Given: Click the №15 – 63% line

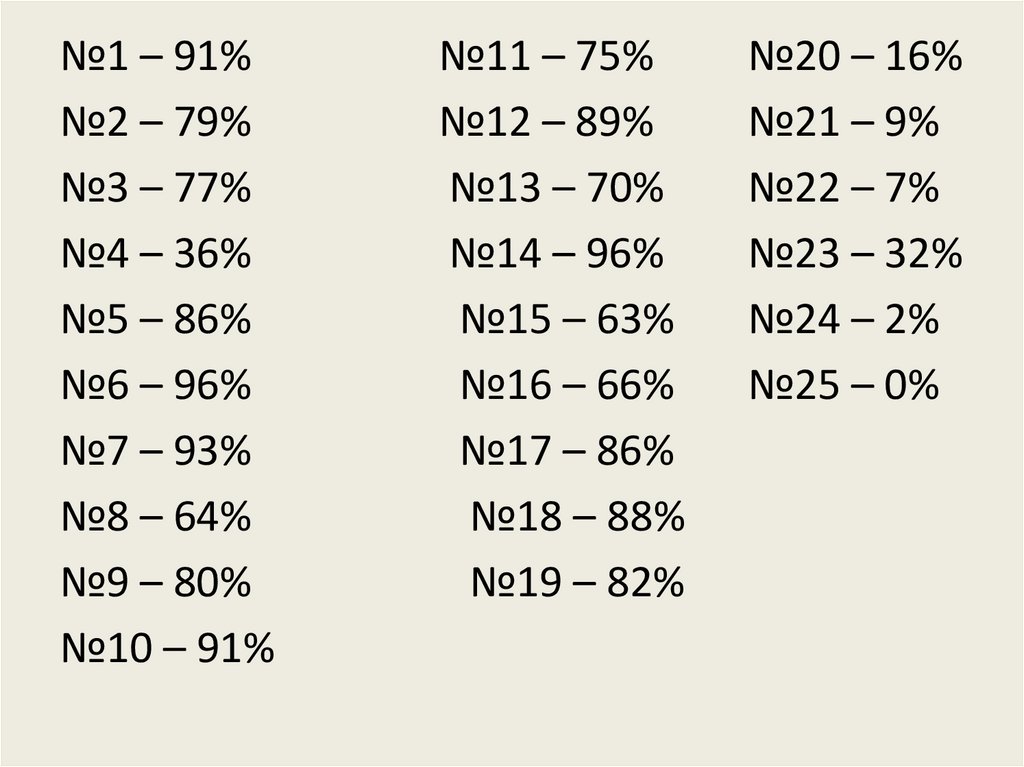Looking at the screenshot, I should [567, 321].
